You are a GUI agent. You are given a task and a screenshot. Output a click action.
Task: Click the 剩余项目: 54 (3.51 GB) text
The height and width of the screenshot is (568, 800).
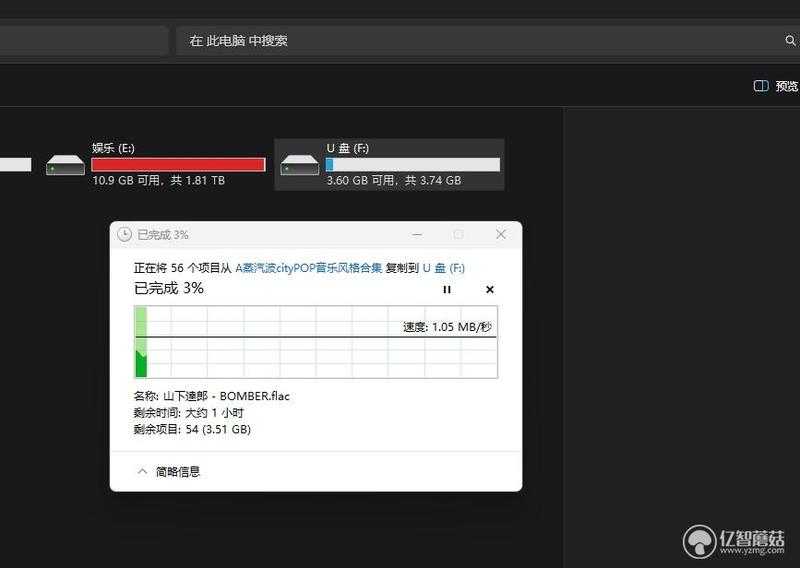pyautogui.click(x=192, y=429)
